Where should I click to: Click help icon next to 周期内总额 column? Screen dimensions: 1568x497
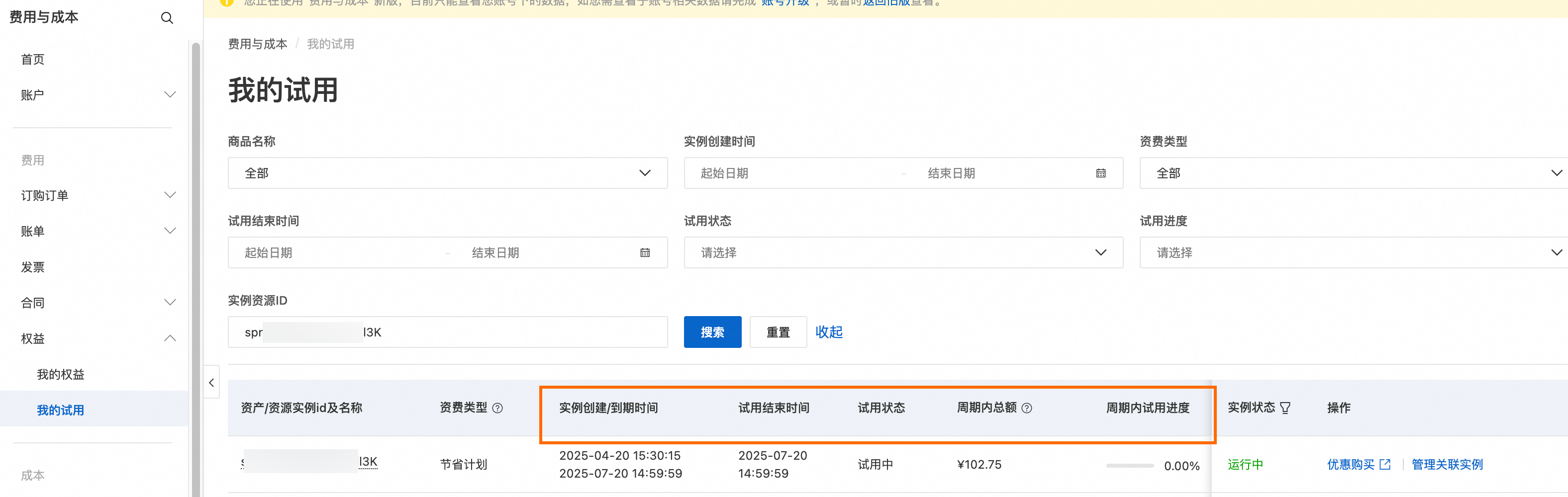click(1027, 408)
